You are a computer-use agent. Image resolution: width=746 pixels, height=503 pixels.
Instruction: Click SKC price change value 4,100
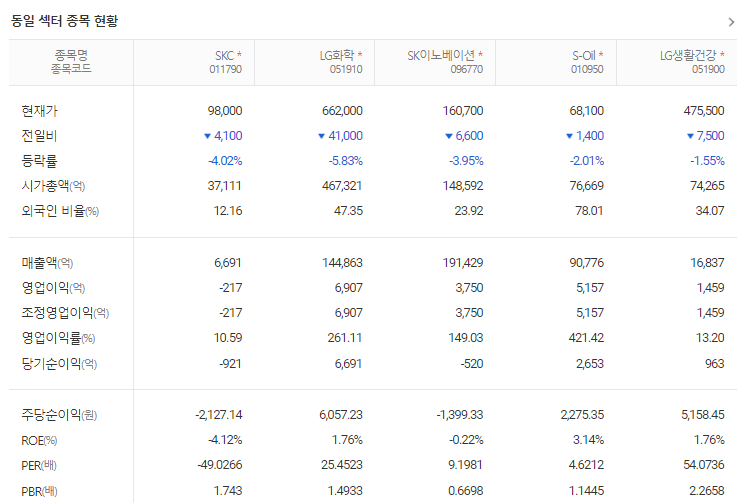point(228,136)
